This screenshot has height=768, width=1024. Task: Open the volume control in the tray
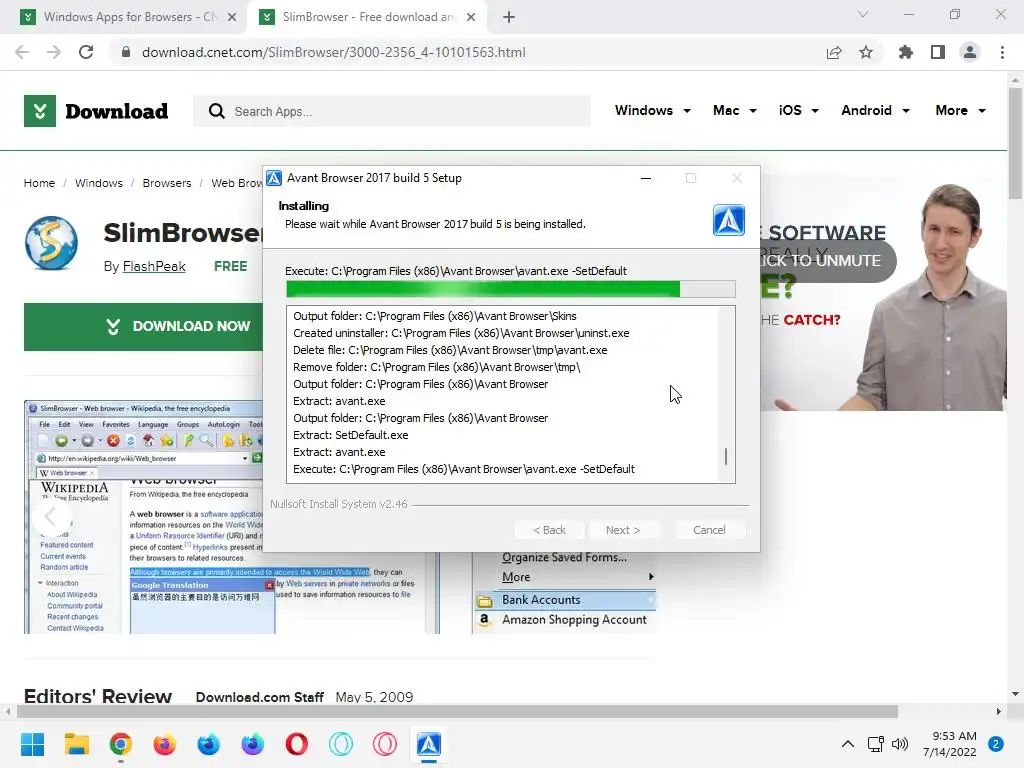pyautogui.click(x=900, y=744)
